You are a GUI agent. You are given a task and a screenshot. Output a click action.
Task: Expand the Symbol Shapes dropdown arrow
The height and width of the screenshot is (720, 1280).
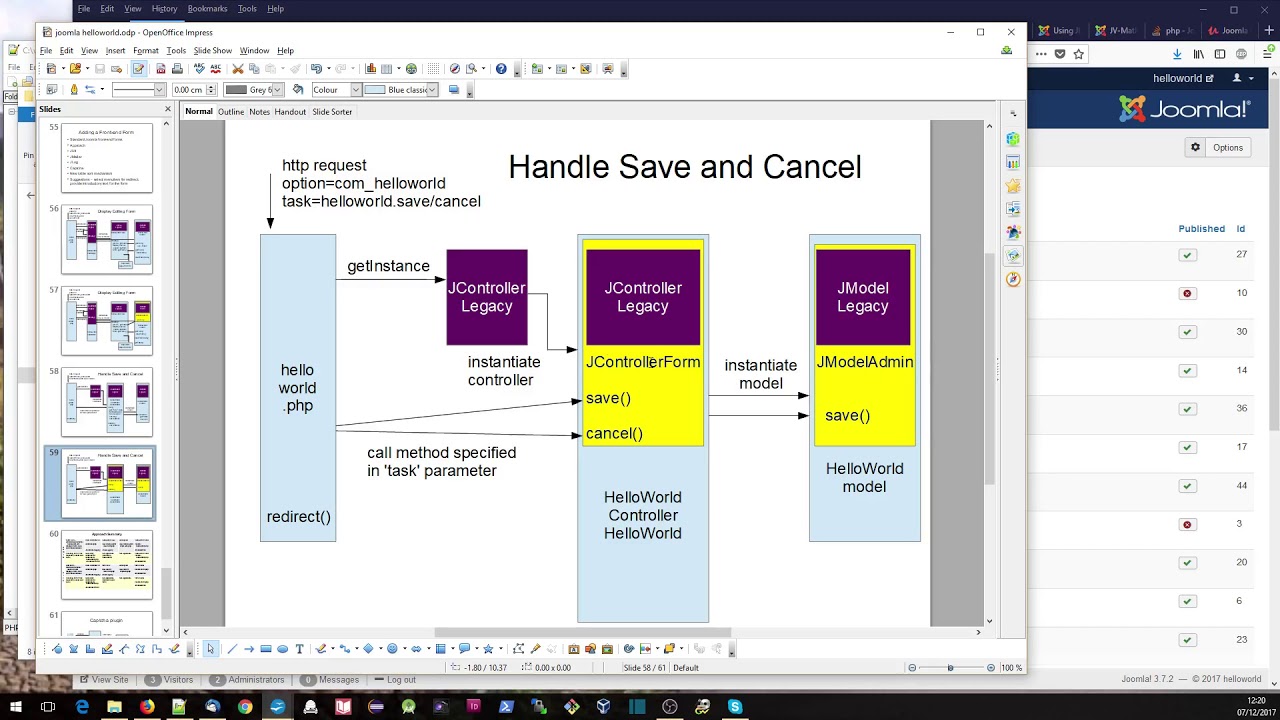[x=405, y=649]
